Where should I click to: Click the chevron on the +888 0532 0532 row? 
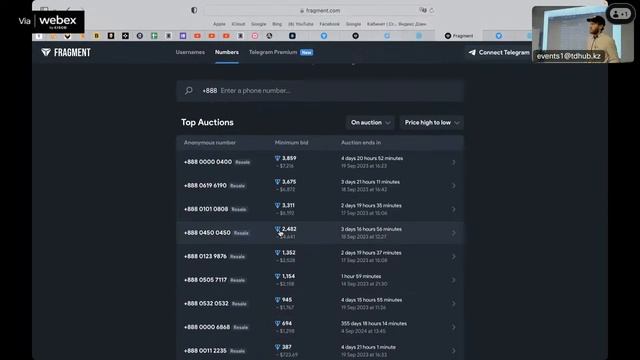pyautogui.click(x=453, y=304)
